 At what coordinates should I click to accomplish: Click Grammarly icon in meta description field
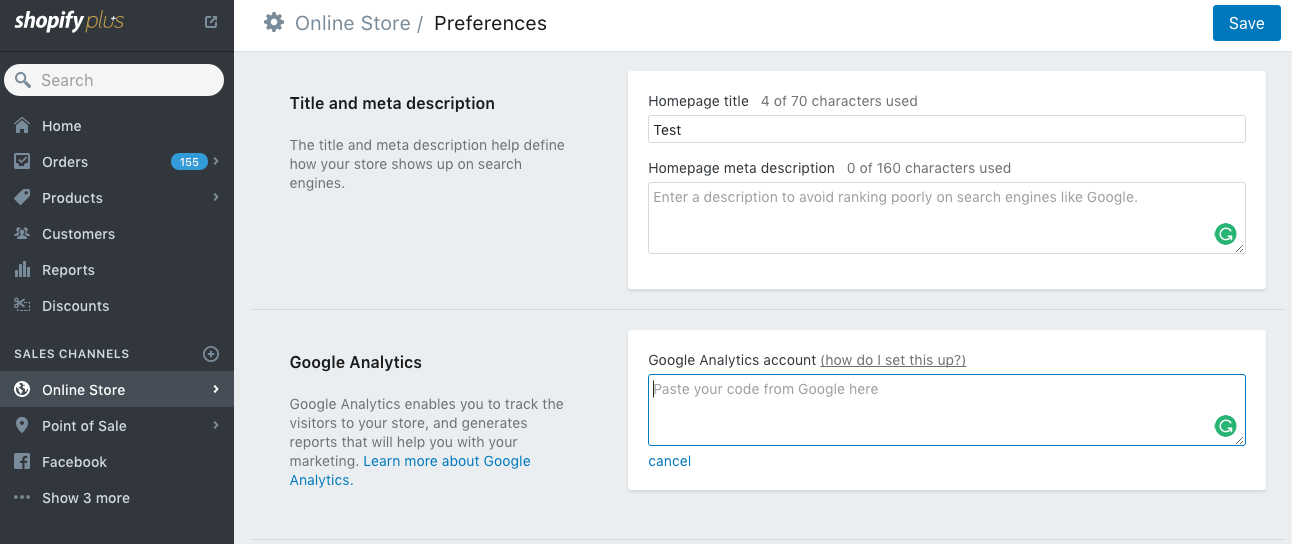[1225, 234]
